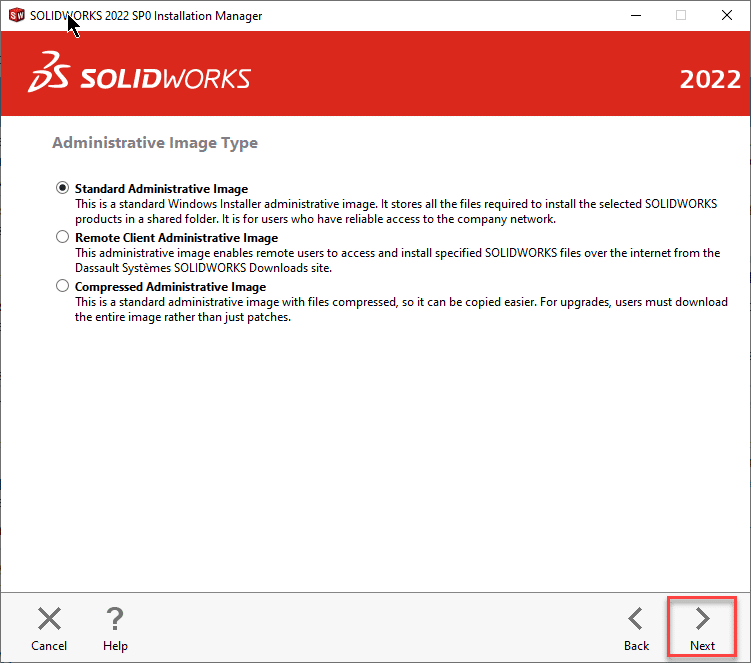Click the '2022' text in banner
751x663 pixels.
pos(710,79)
